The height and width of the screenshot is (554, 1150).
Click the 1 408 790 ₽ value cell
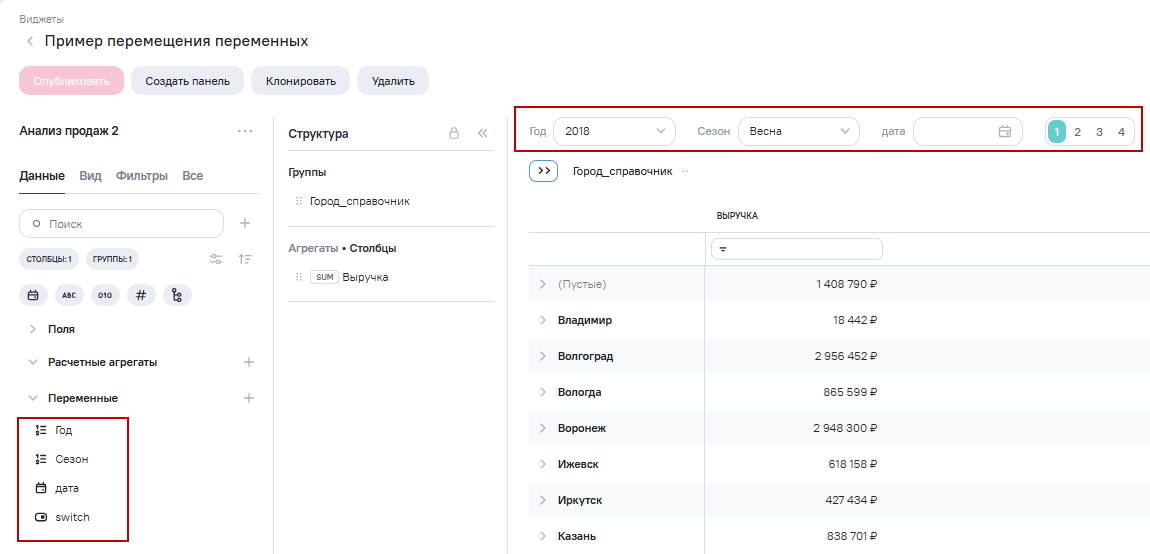847,284
